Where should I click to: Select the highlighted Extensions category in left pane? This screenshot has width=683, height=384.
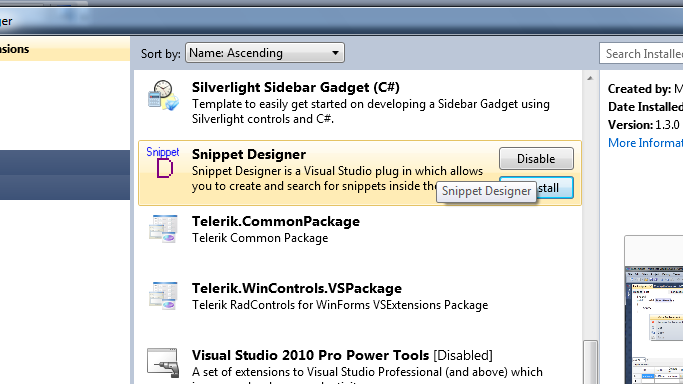(x=65, y=49)
